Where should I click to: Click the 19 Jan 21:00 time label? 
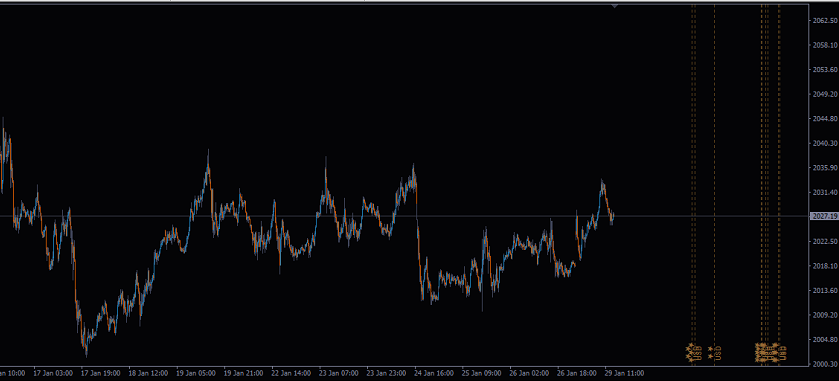tap(243, 372)
